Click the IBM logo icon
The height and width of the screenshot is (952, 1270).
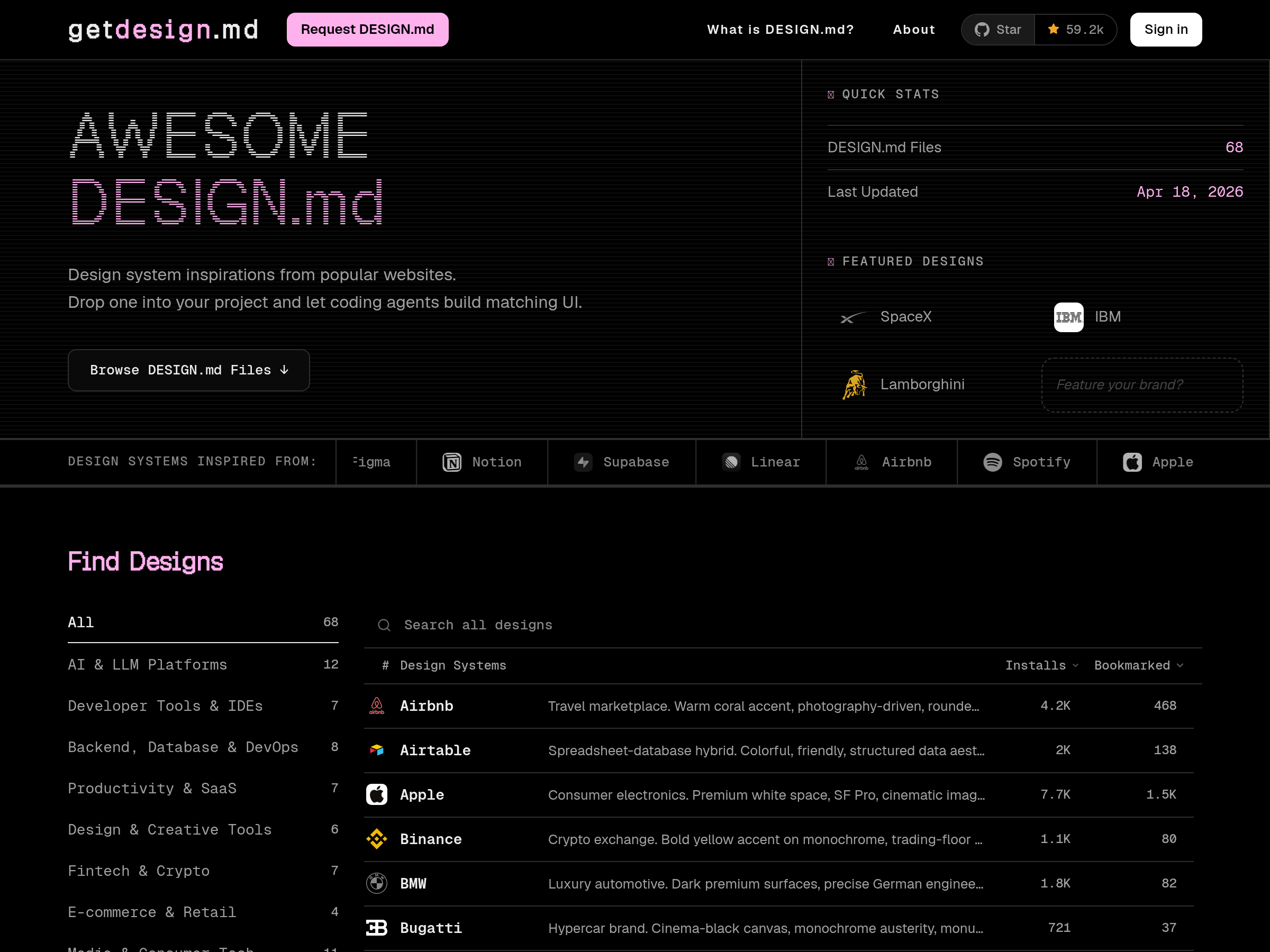1068,317
